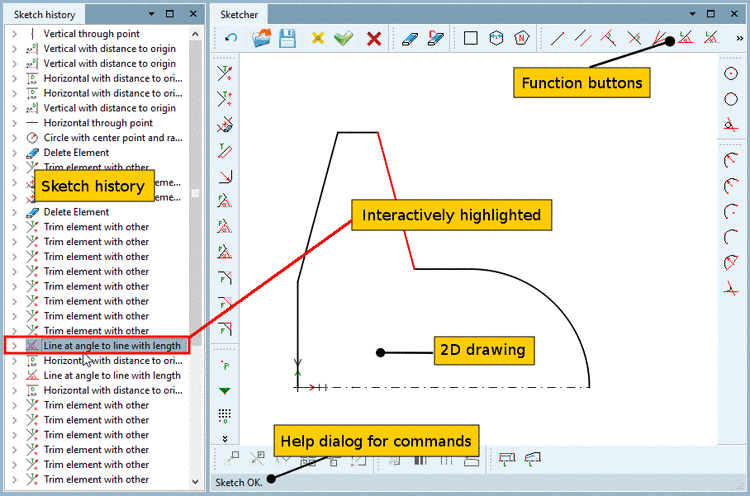
Task: Click the origin axis marker in the drawing
Action: pyautogui.click(x=298, y=387)
